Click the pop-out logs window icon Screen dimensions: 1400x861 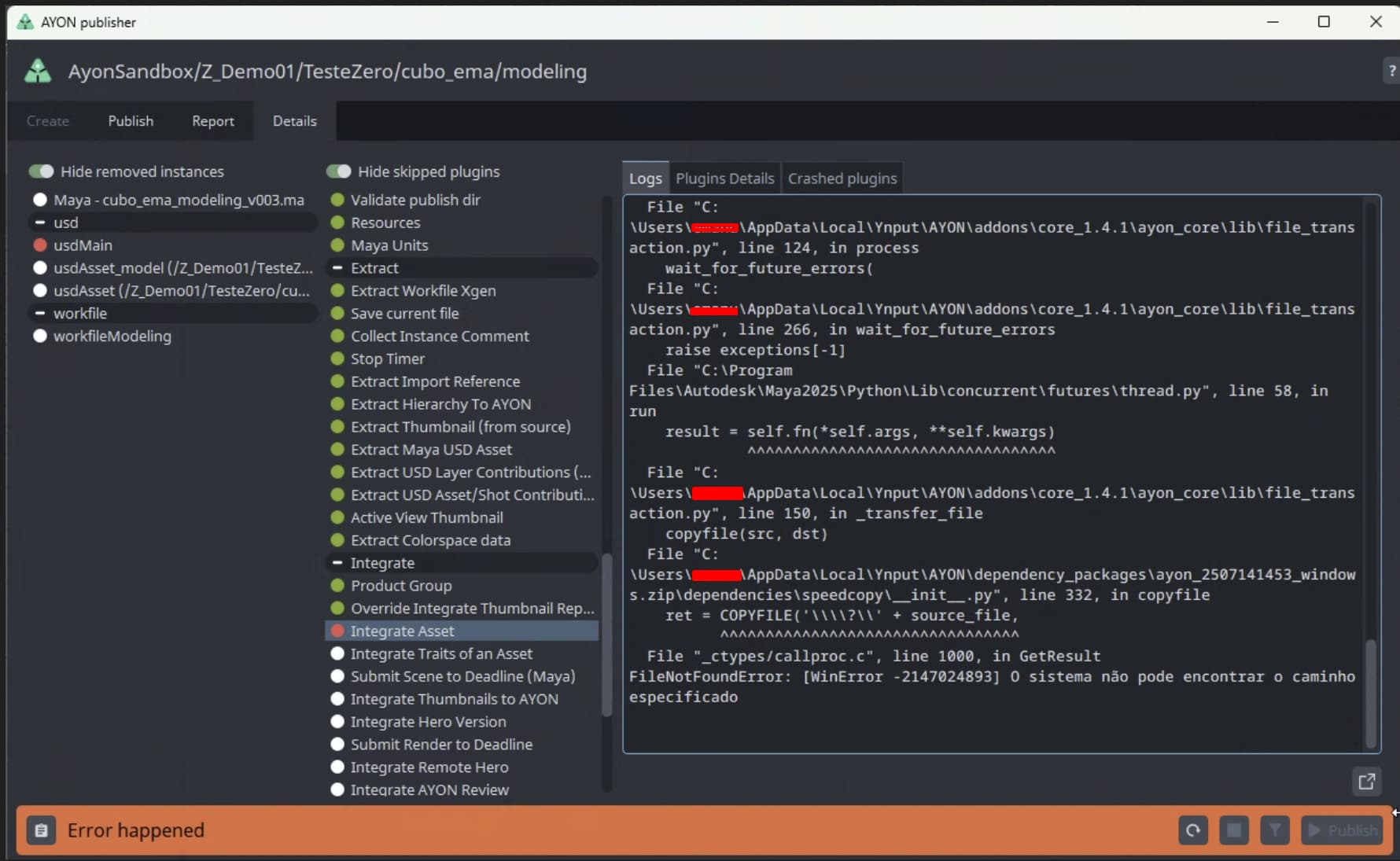pos(1367,782)
